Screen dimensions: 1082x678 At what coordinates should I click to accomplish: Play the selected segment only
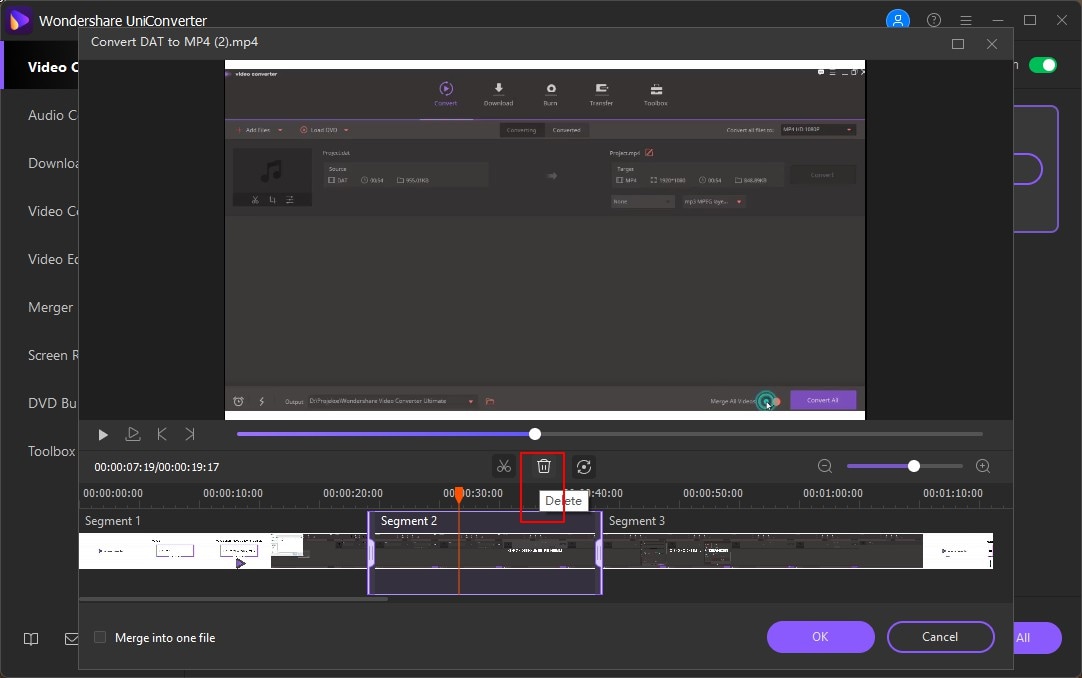pos(132,435)
